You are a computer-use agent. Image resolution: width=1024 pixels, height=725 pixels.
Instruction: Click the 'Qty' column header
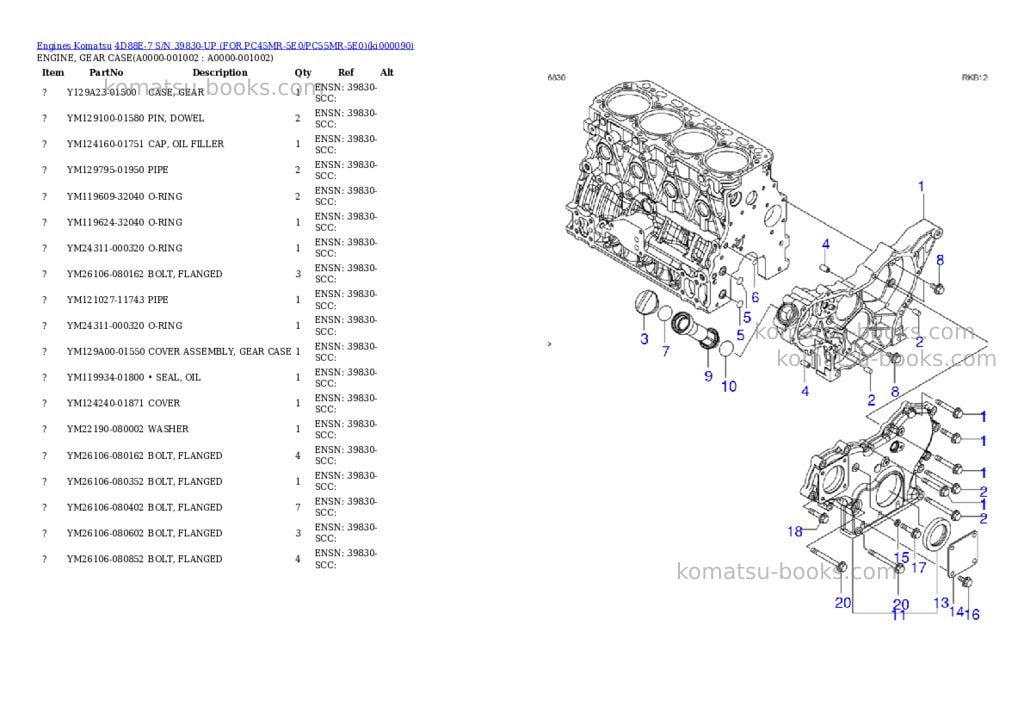pos(302,72)
